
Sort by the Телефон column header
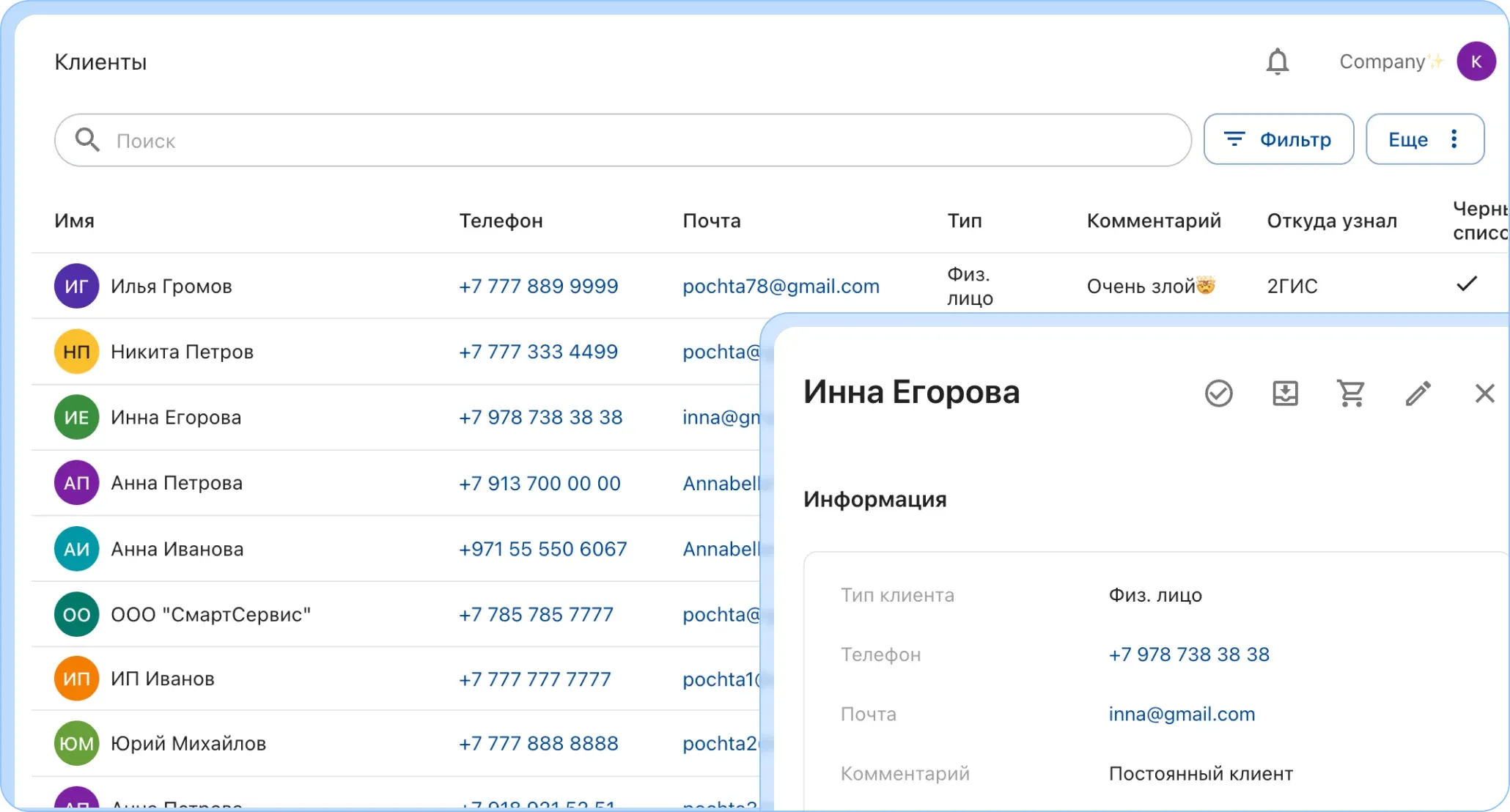tap(501, 221)
